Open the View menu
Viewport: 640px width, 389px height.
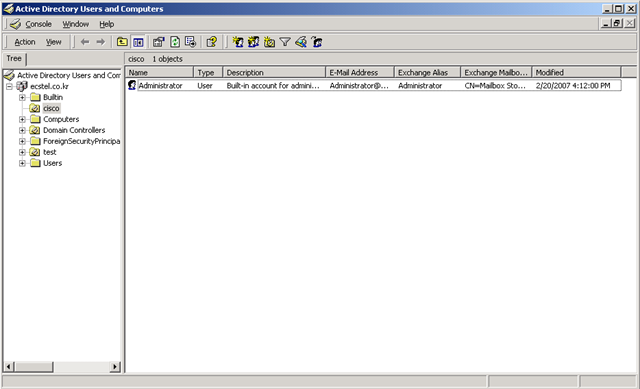[53, 42]
